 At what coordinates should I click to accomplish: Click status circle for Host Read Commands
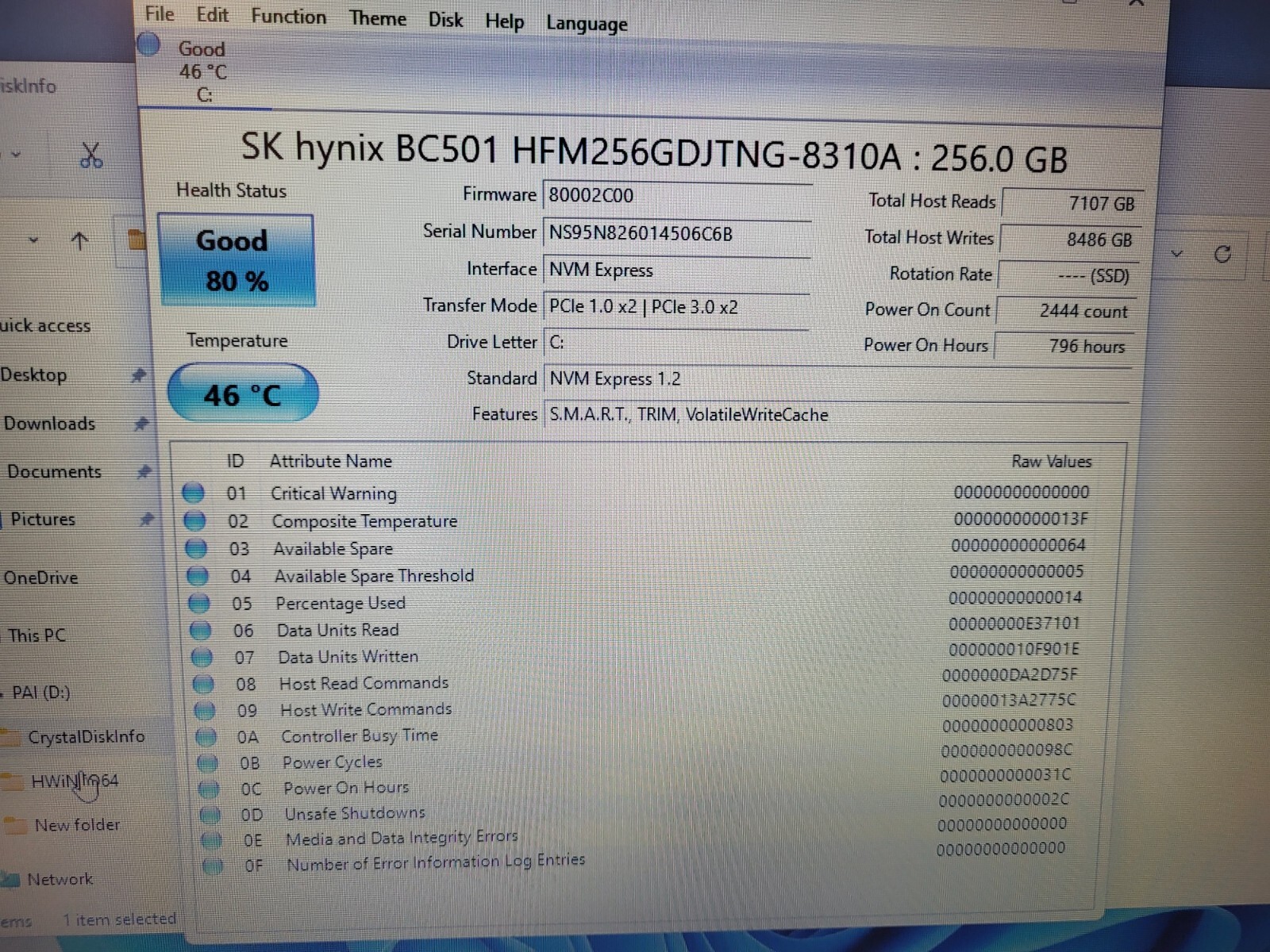pyautogui.click(x=204, y=684)
